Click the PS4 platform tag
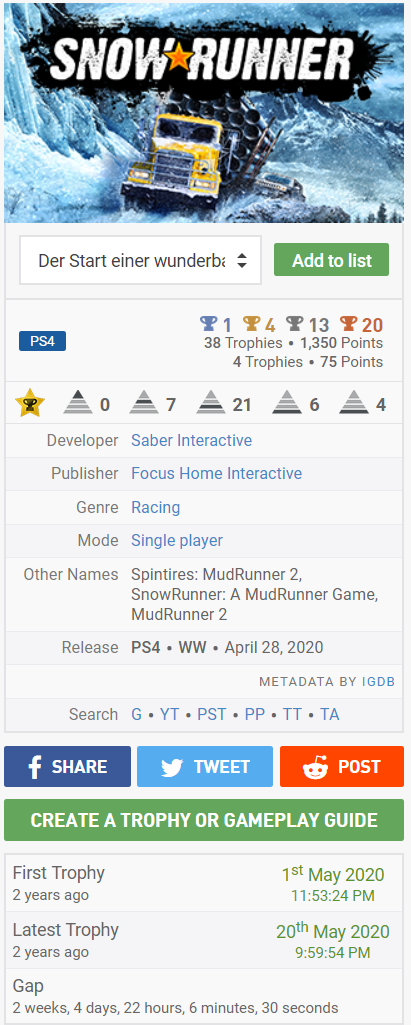Screen dimensions: 411x1025 [x=42, y=341]
